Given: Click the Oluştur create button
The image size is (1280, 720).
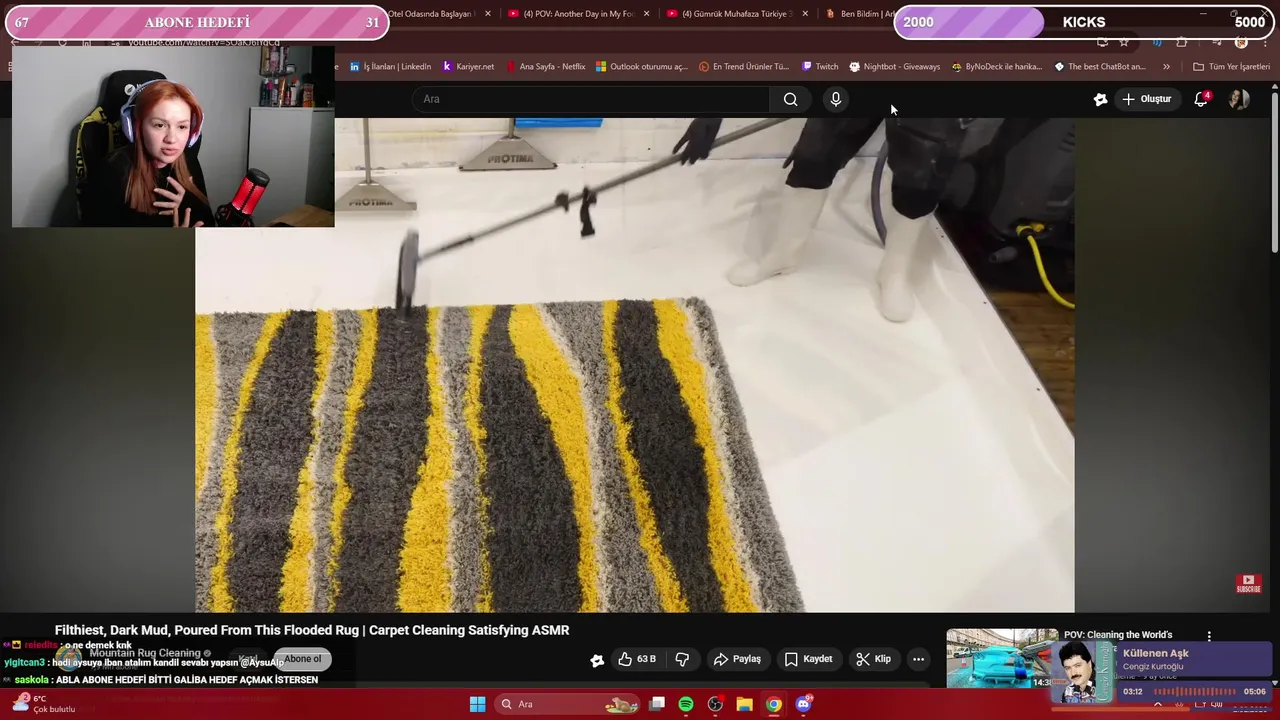Looking at the screenshot, I should [1146, 99].
